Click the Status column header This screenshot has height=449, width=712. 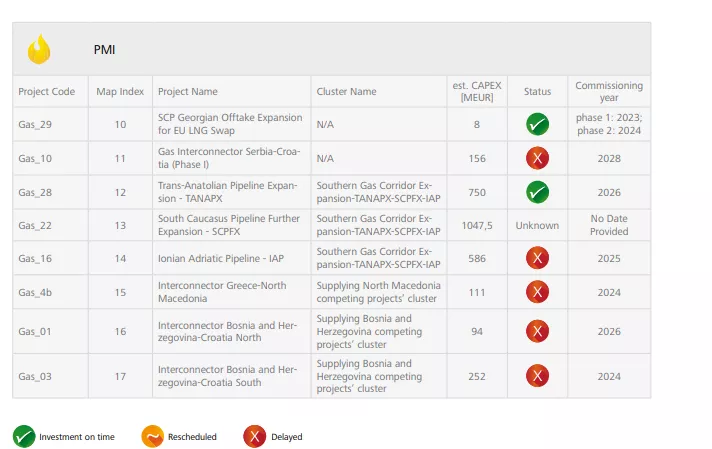[537, 92]
